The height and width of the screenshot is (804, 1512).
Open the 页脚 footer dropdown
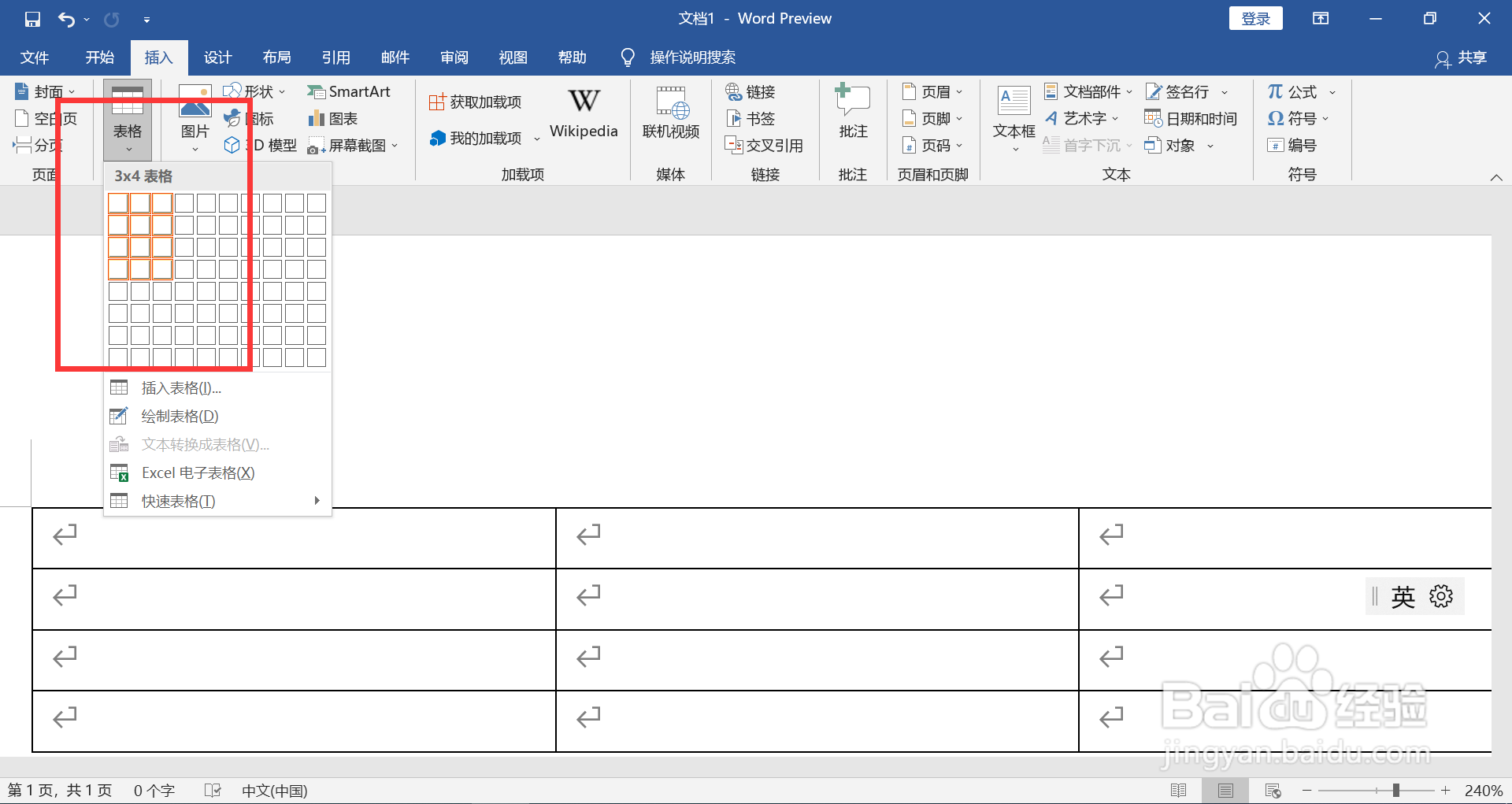click(932, 119)
